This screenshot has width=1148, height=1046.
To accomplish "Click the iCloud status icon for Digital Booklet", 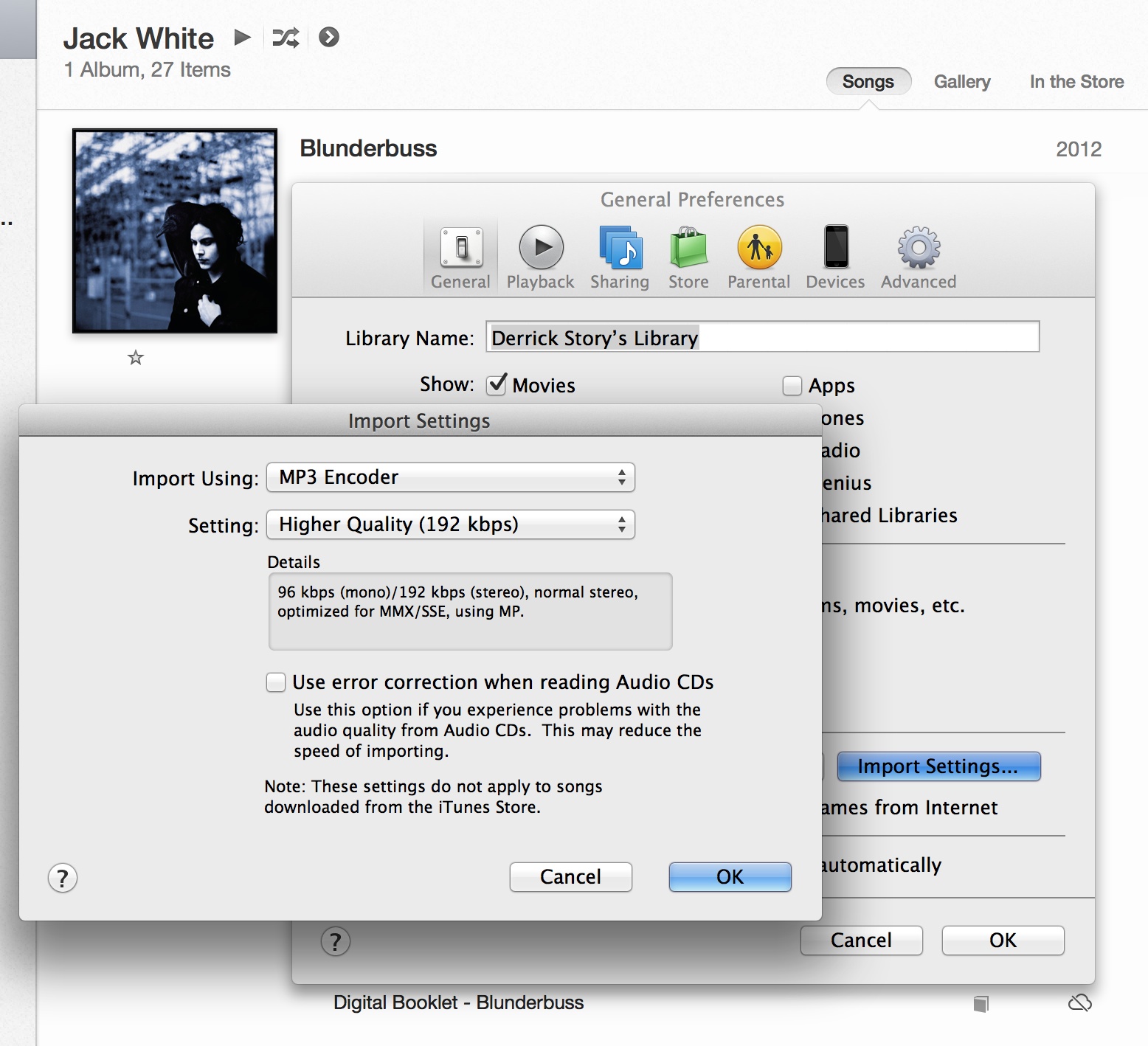I will pos(1079,1002).
